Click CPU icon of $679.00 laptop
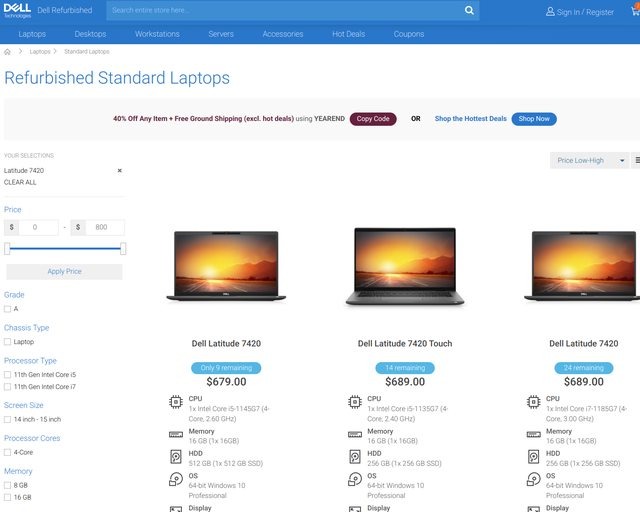Viewport: 640px width, 512px height. (176, 402)
